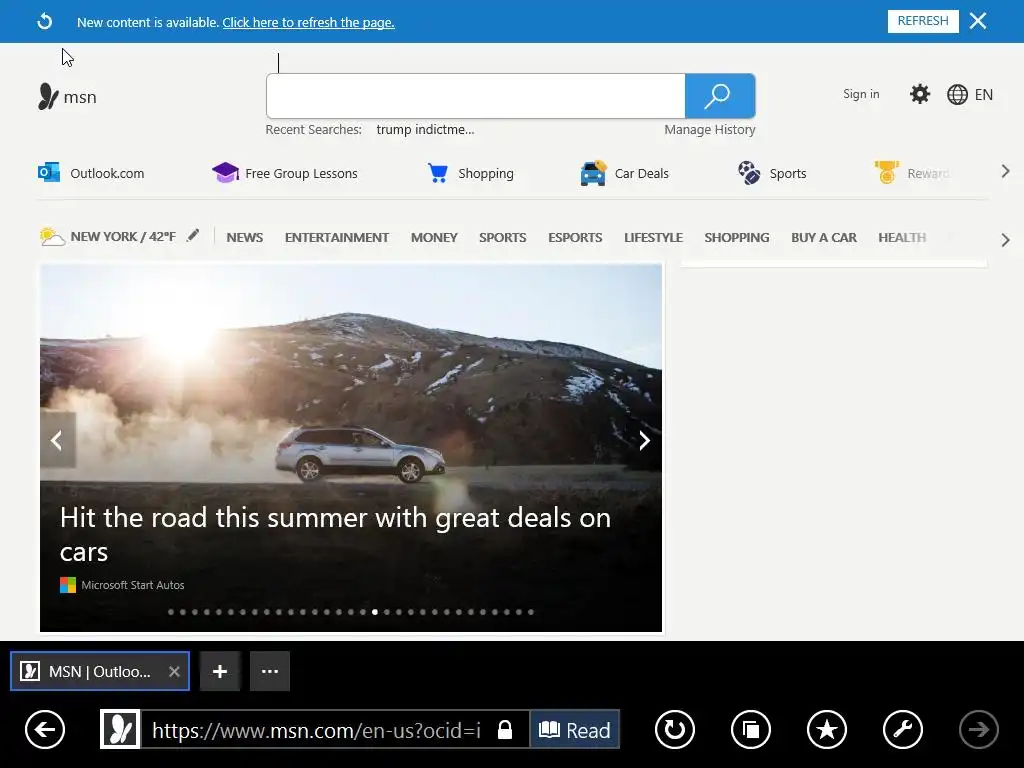Expand more categories with the nav bar right chevron
1024x768 pixels.
[1005, 240]
